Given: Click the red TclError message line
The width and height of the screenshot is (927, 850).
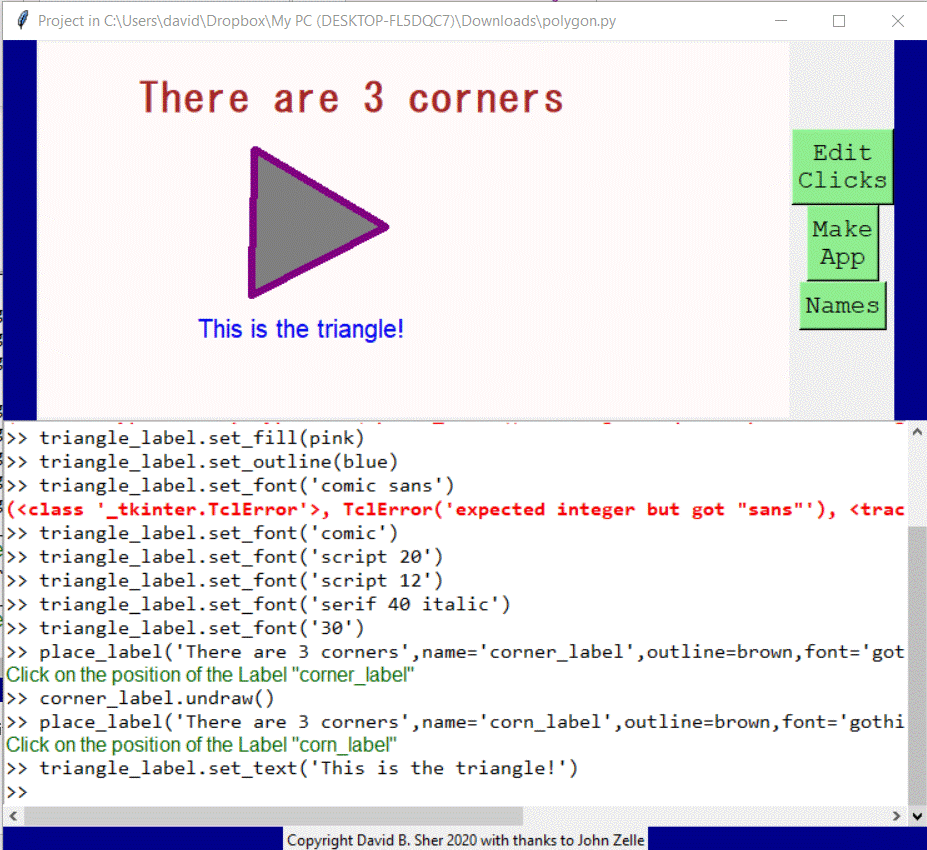Looking at the screenshot, I should [455, 510].
